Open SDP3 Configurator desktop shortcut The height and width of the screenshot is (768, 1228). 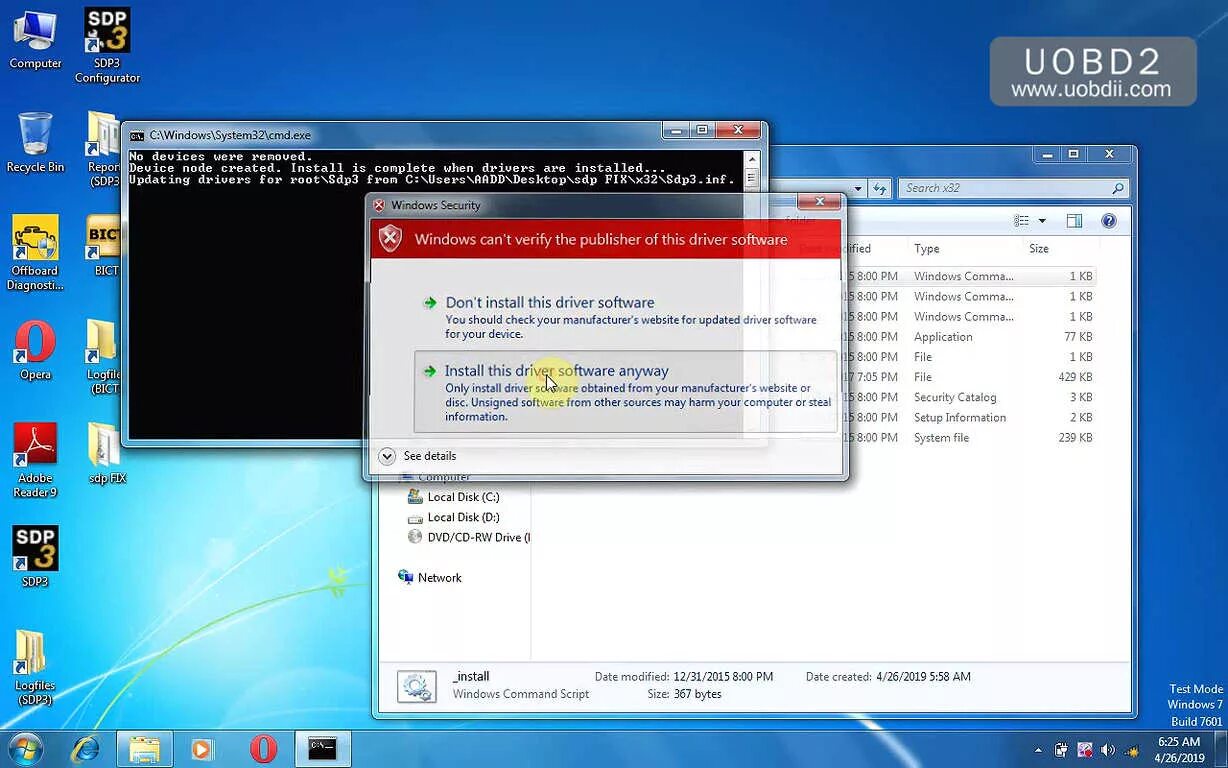107,46
